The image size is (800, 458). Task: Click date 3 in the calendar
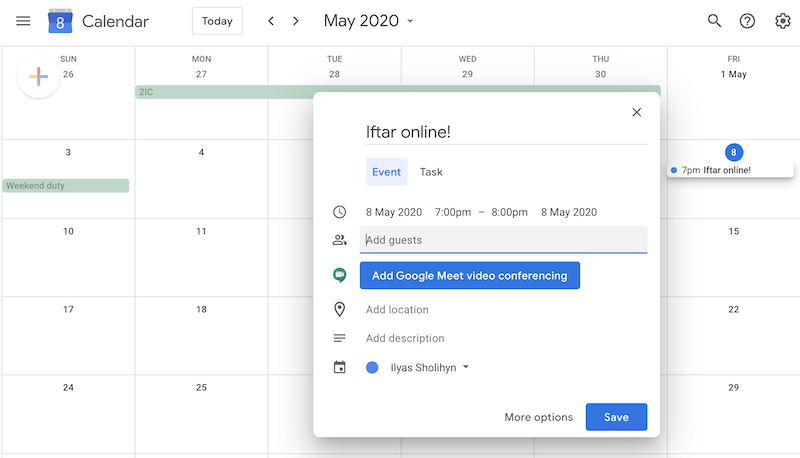[68, 152]
